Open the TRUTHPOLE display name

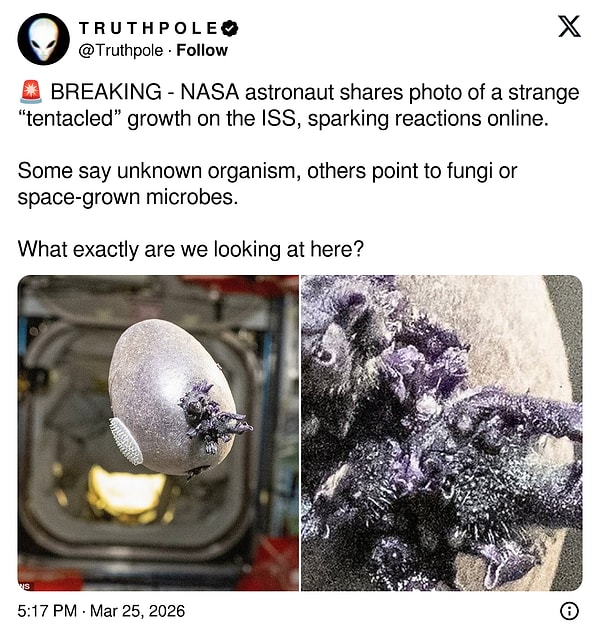pyautogui.click(x=149, y=28)
